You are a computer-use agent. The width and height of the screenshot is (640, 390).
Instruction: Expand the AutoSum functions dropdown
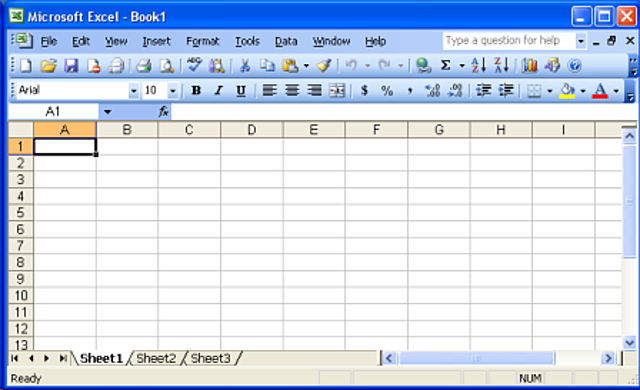pos(462,66)
